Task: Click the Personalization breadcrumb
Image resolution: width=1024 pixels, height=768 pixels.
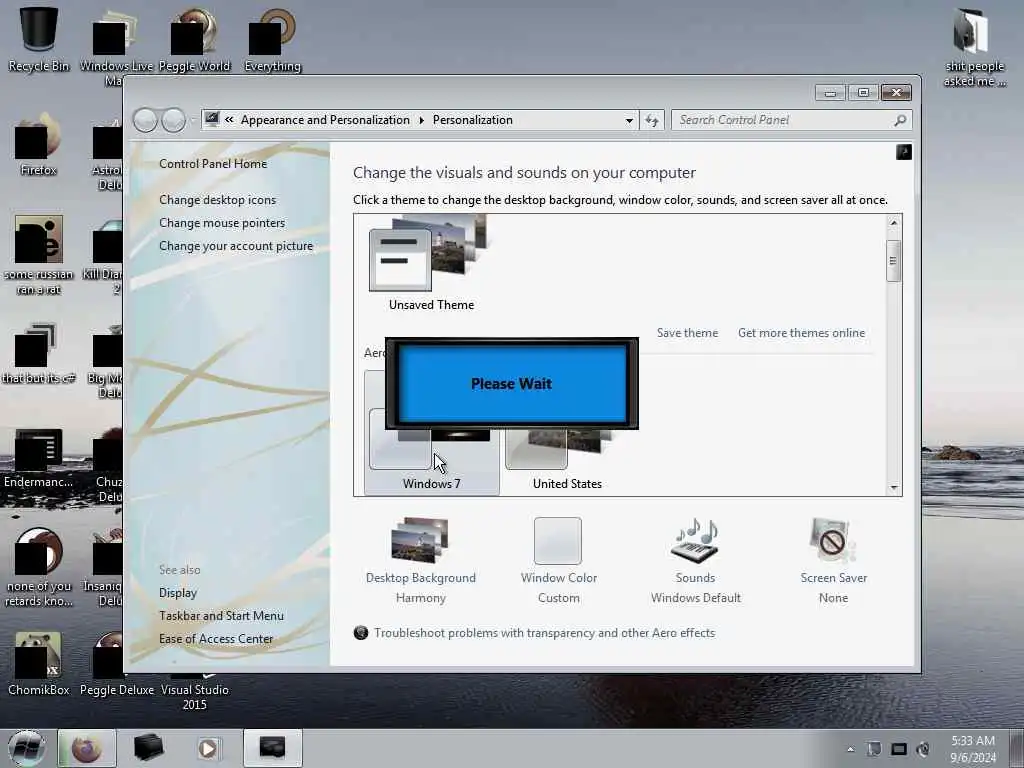Action: 473,120
